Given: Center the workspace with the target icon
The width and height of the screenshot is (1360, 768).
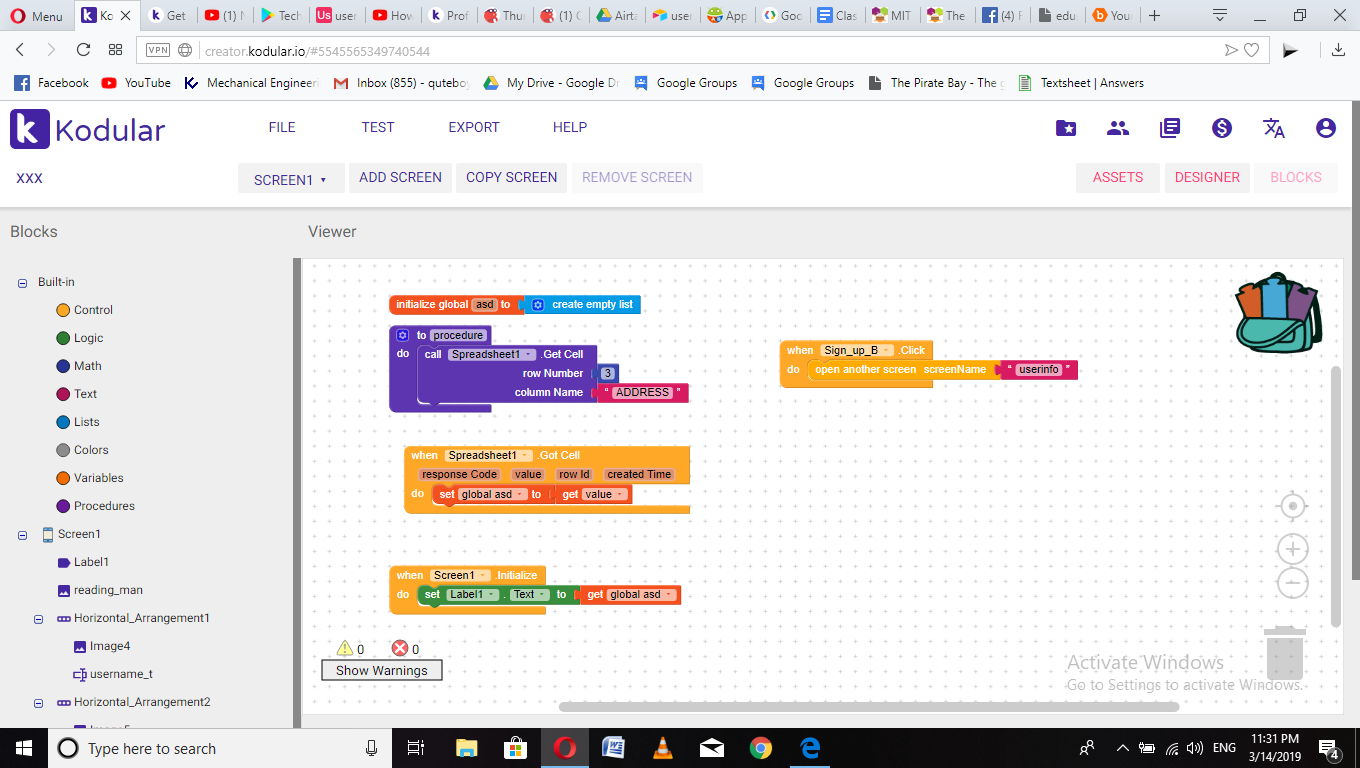Looking at the screenshot, I should pos(1293,507).
